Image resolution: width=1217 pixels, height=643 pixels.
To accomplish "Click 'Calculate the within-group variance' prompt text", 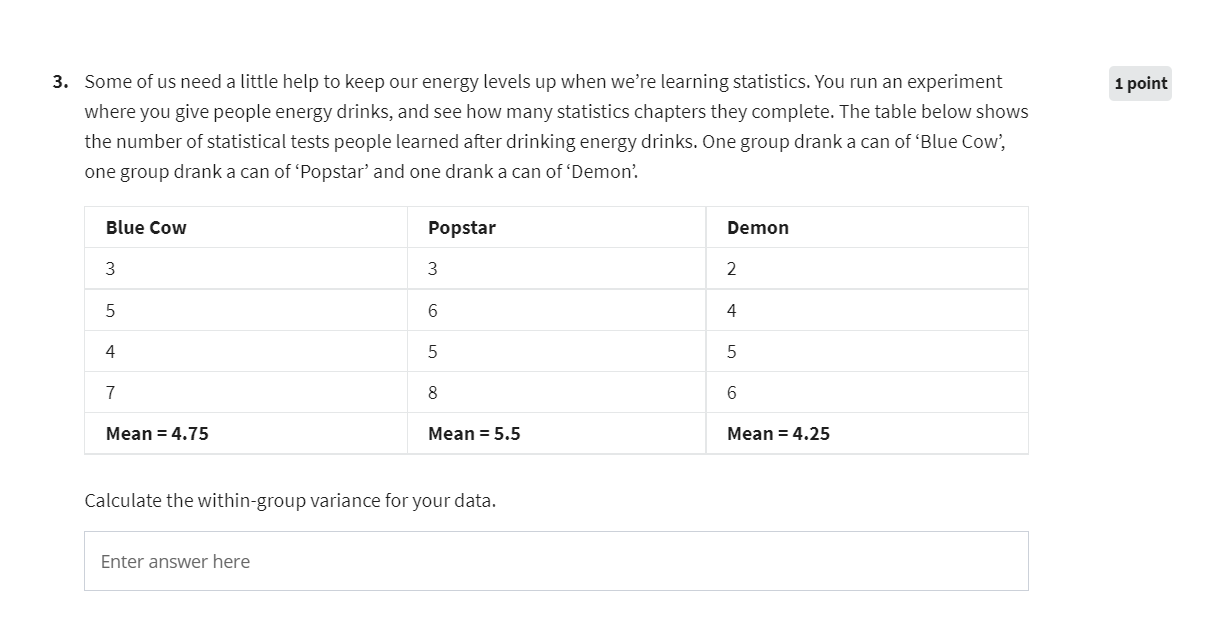I will [x=290, y=500].
